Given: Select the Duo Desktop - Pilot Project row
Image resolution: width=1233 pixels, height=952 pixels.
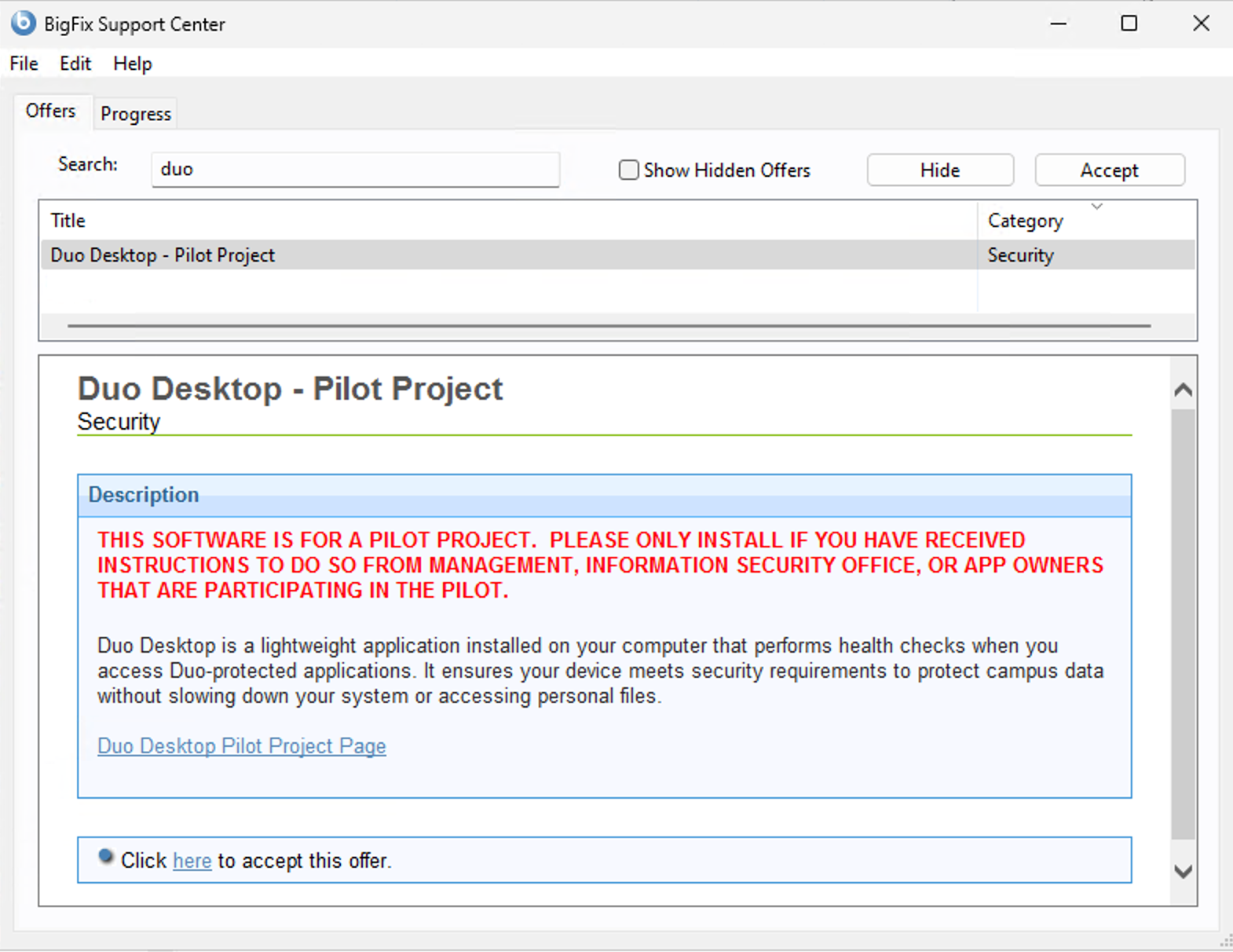Looking at the screenshot, I should [617, 255].
